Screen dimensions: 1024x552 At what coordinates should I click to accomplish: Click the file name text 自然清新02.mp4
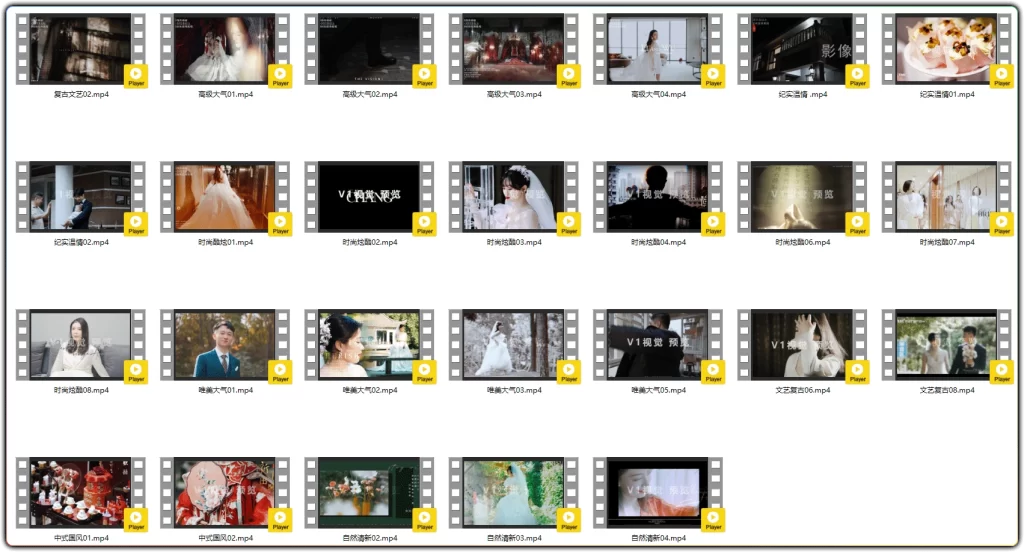[370, 538]
